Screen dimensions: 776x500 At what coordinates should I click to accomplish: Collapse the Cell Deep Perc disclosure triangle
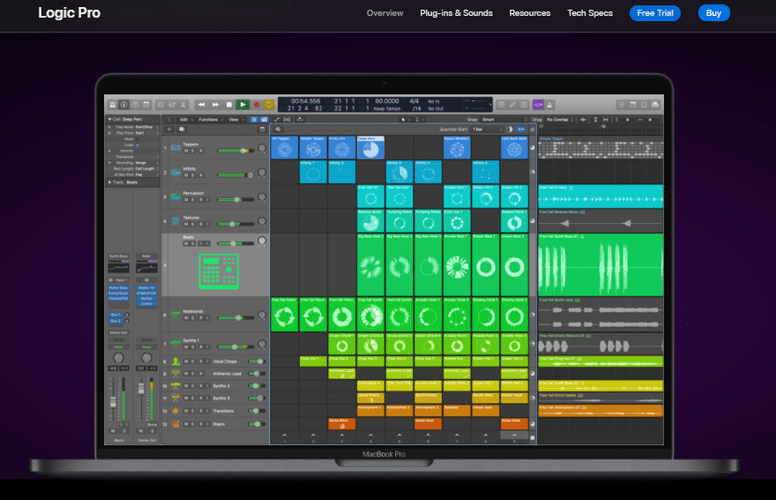110,119
